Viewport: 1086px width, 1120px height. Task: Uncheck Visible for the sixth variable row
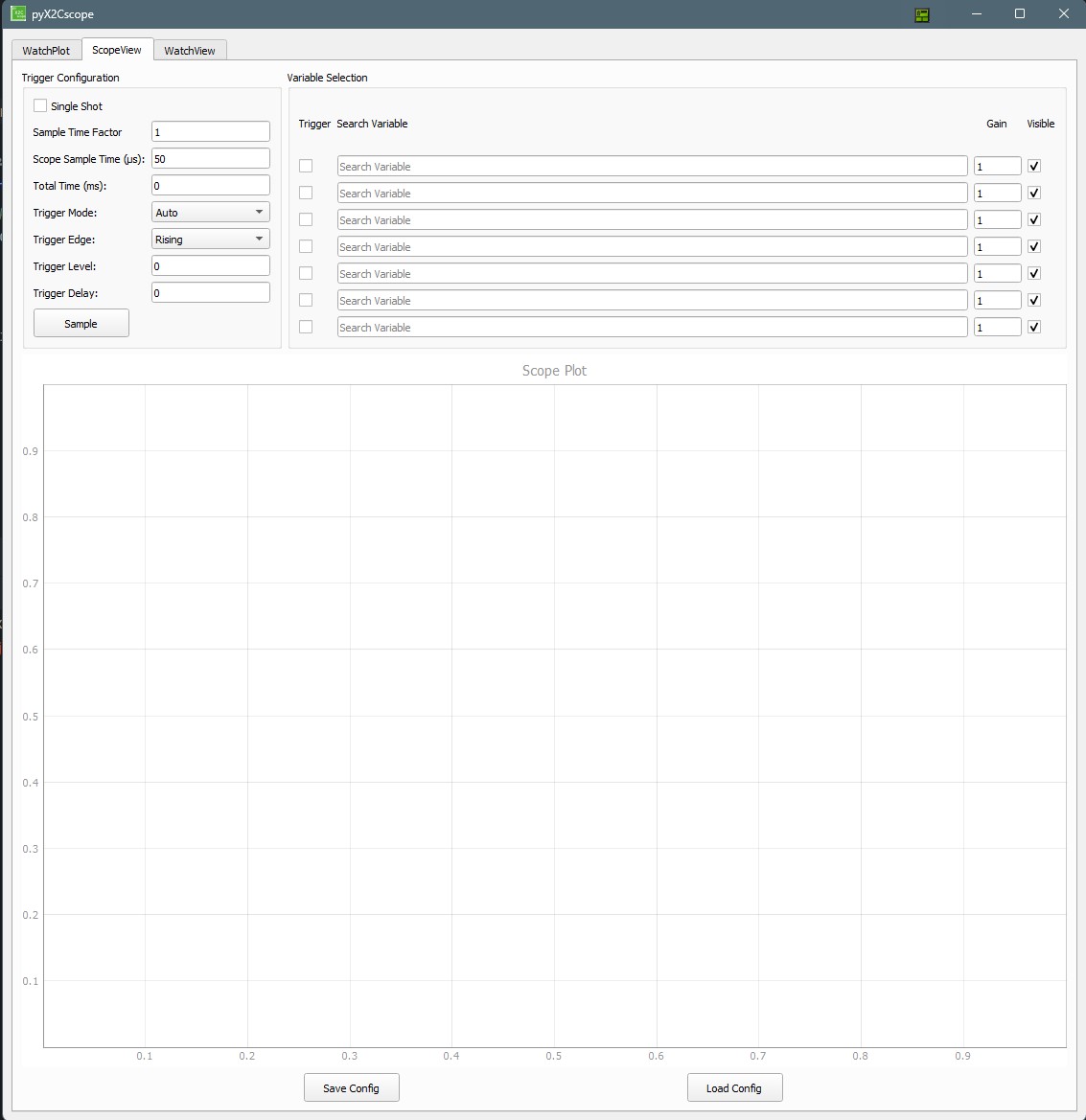(x=1034, y=300)
